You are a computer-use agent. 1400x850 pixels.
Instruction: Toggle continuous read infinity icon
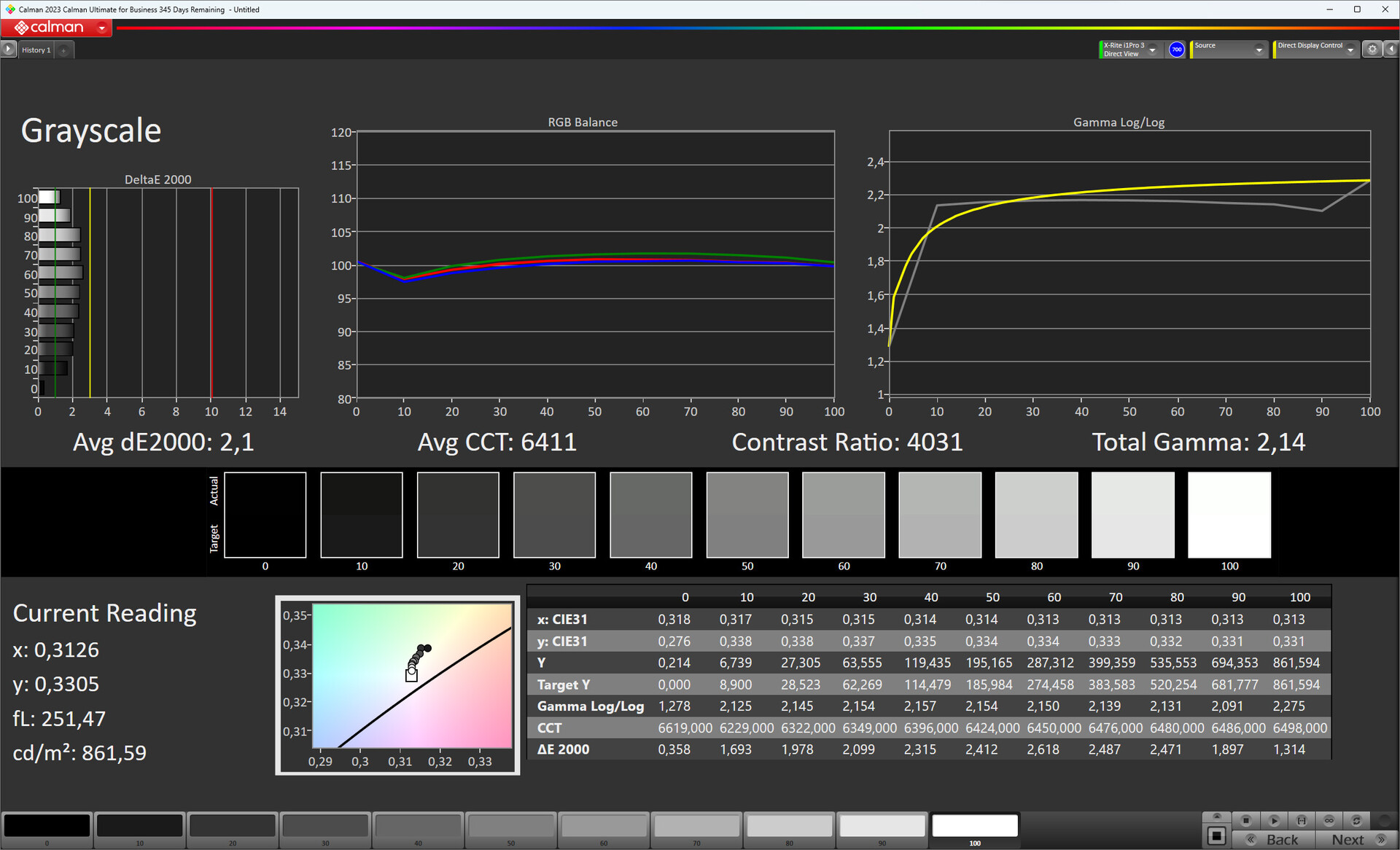1329,821
